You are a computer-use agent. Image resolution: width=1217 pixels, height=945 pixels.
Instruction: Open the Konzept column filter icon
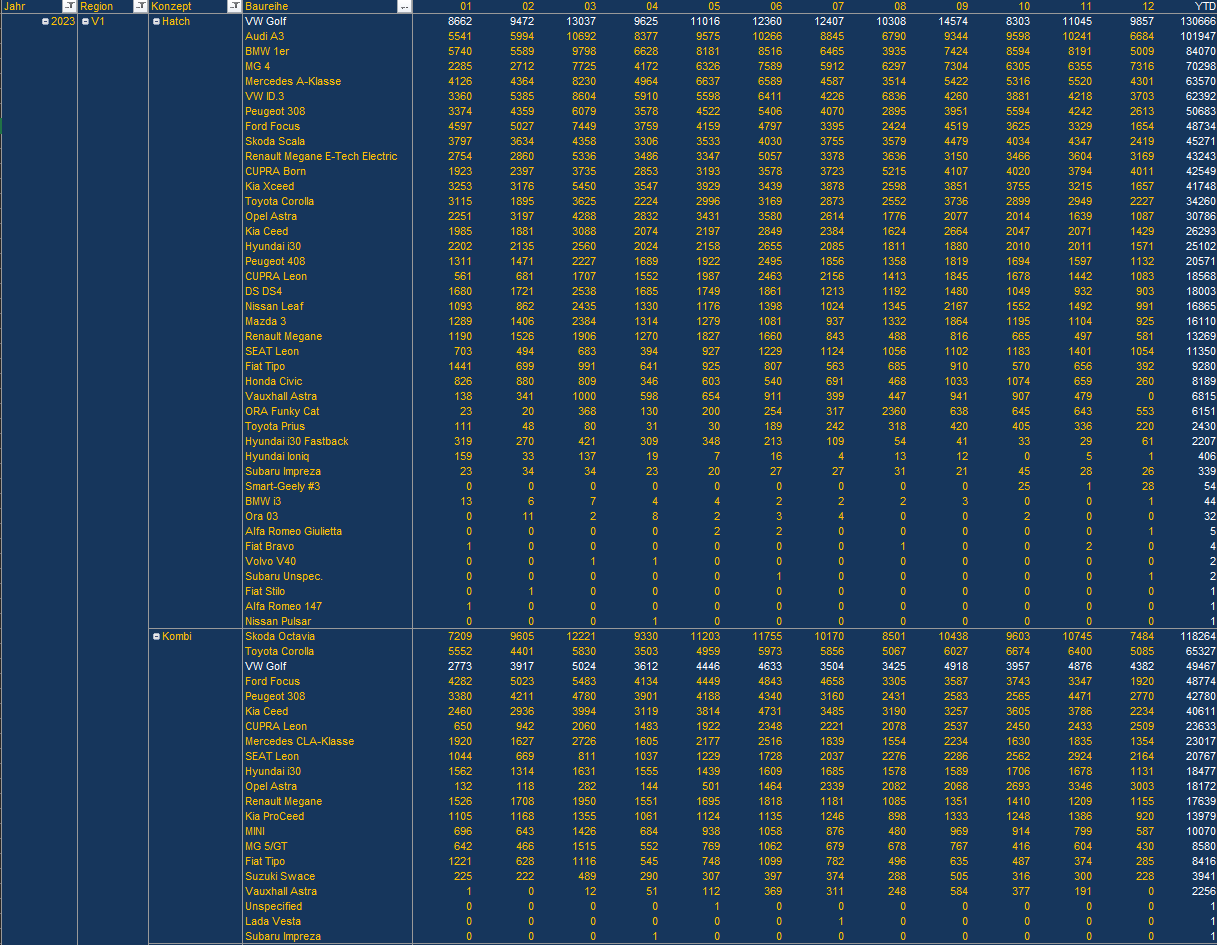(235, 7)
